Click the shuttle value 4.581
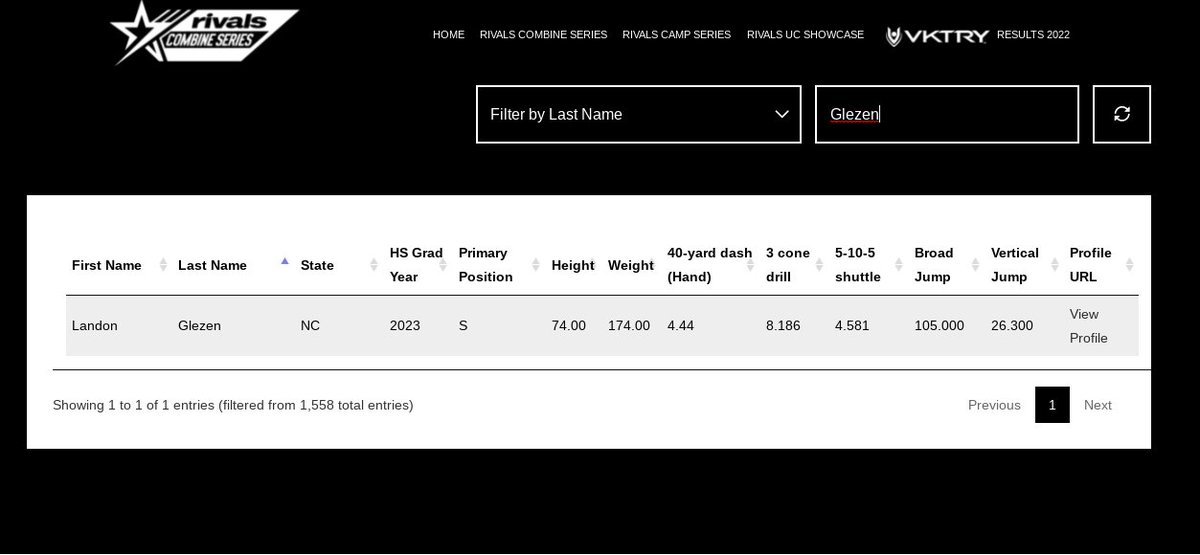1200x555 pixels. [x=852, y=326]
